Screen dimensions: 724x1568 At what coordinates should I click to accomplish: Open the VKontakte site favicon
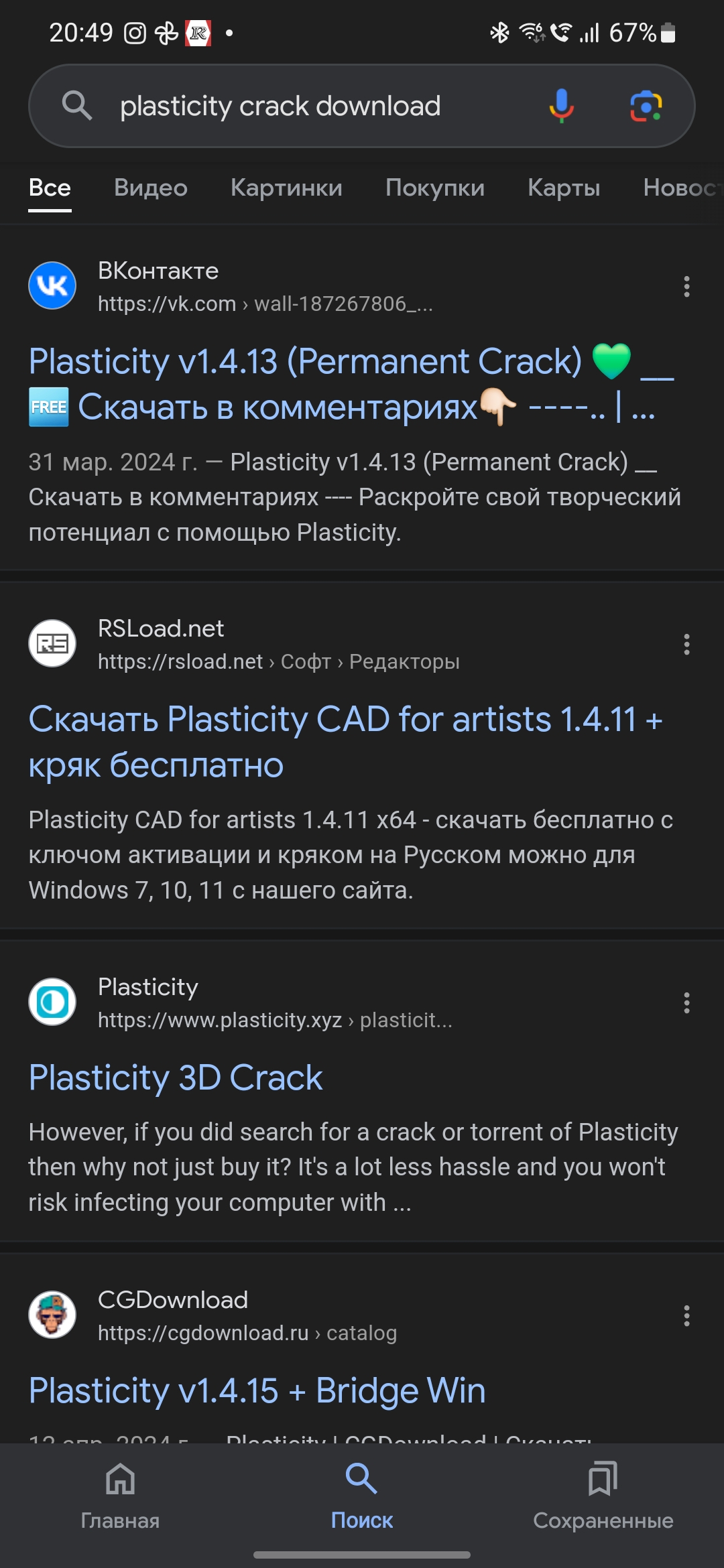pos(52,286)
